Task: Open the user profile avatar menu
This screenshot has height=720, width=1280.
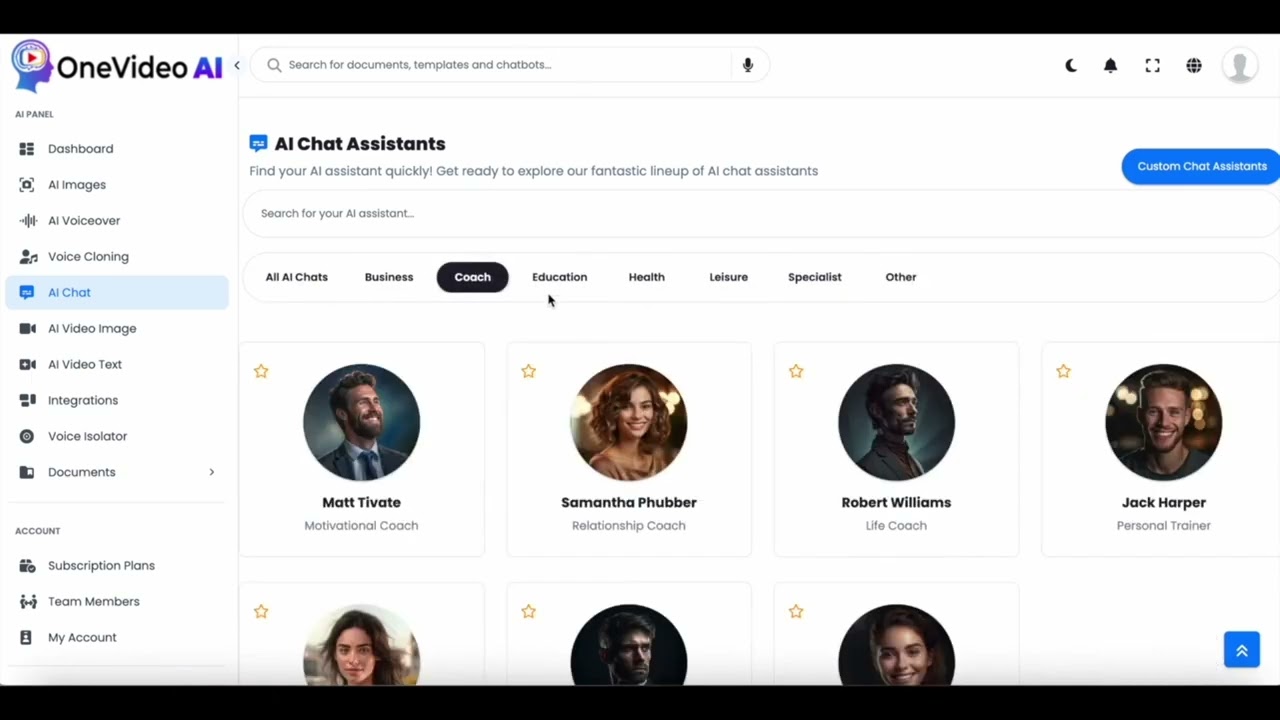Action: coord(1240,65)
